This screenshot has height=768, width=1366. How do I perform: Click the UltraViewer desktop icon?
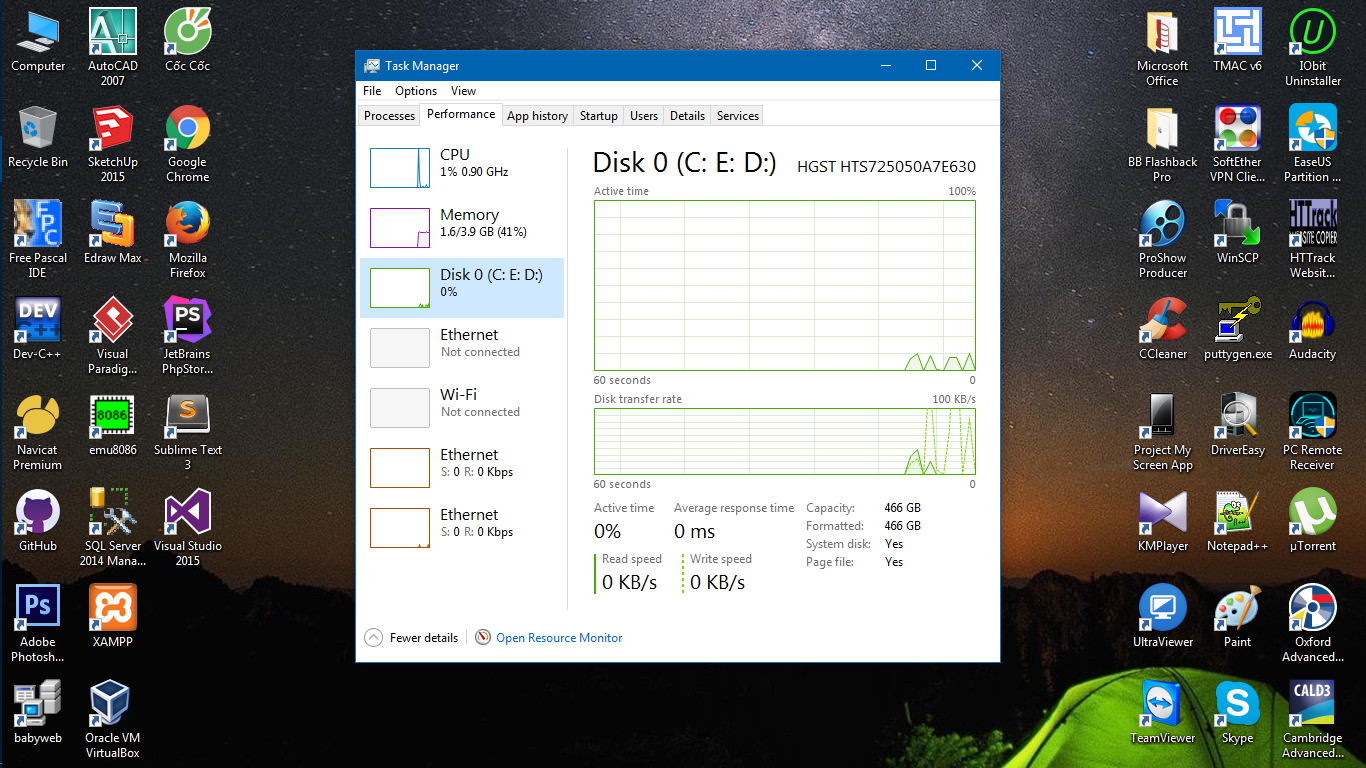[x=1163, y=615]
